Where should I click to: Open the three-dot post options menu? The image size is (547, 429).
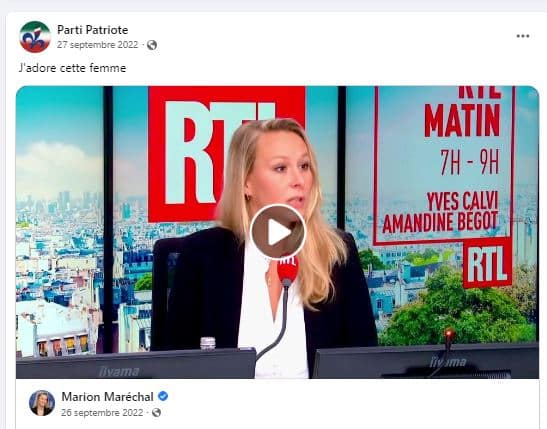click(x=523, y=36)
